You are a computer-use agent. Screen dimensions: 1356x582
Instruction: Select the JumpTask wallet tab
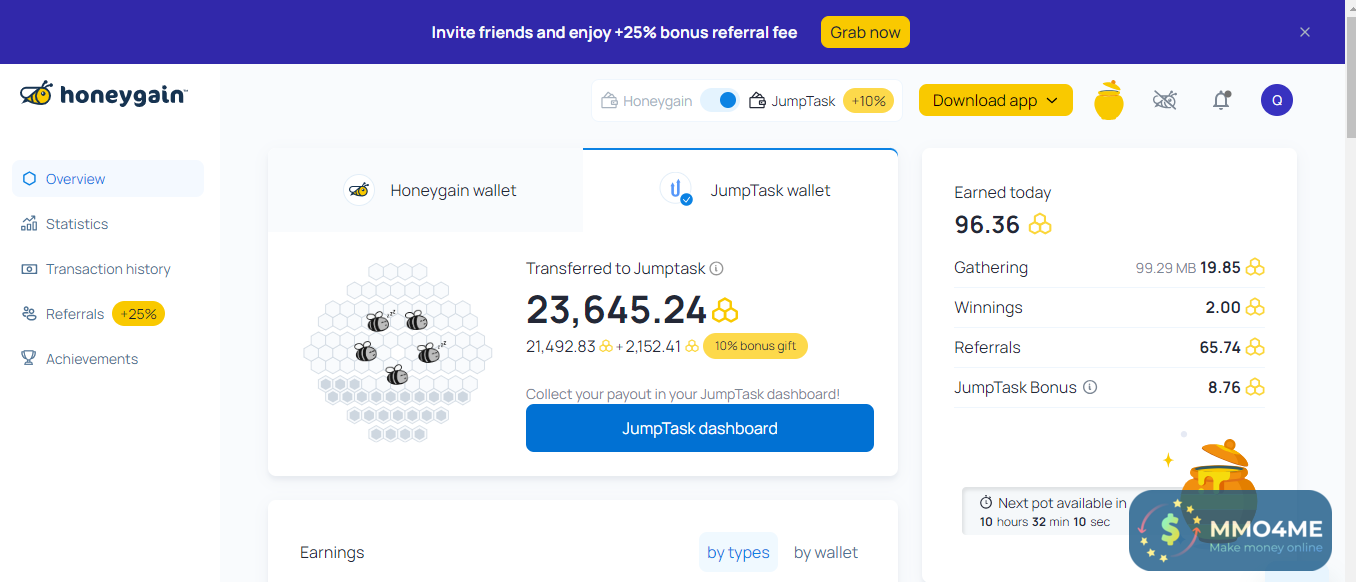tap(745, 190)
